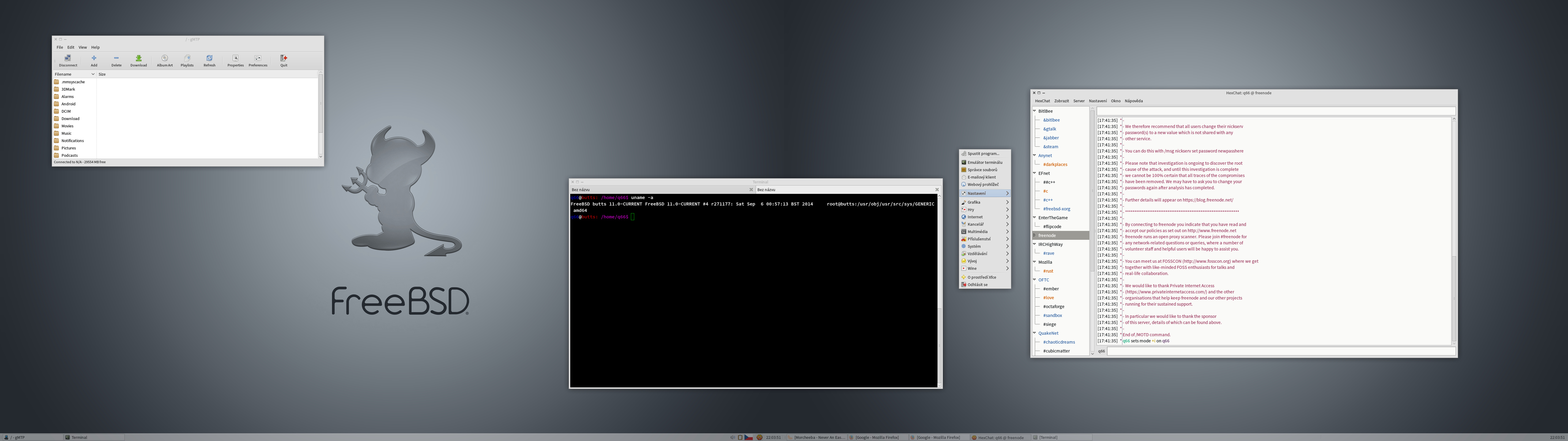Image resolution: width=1568 pixels, height=441 pixels.
Task: Select the #rust channel in HexChat
Action: click(1048, 271)
